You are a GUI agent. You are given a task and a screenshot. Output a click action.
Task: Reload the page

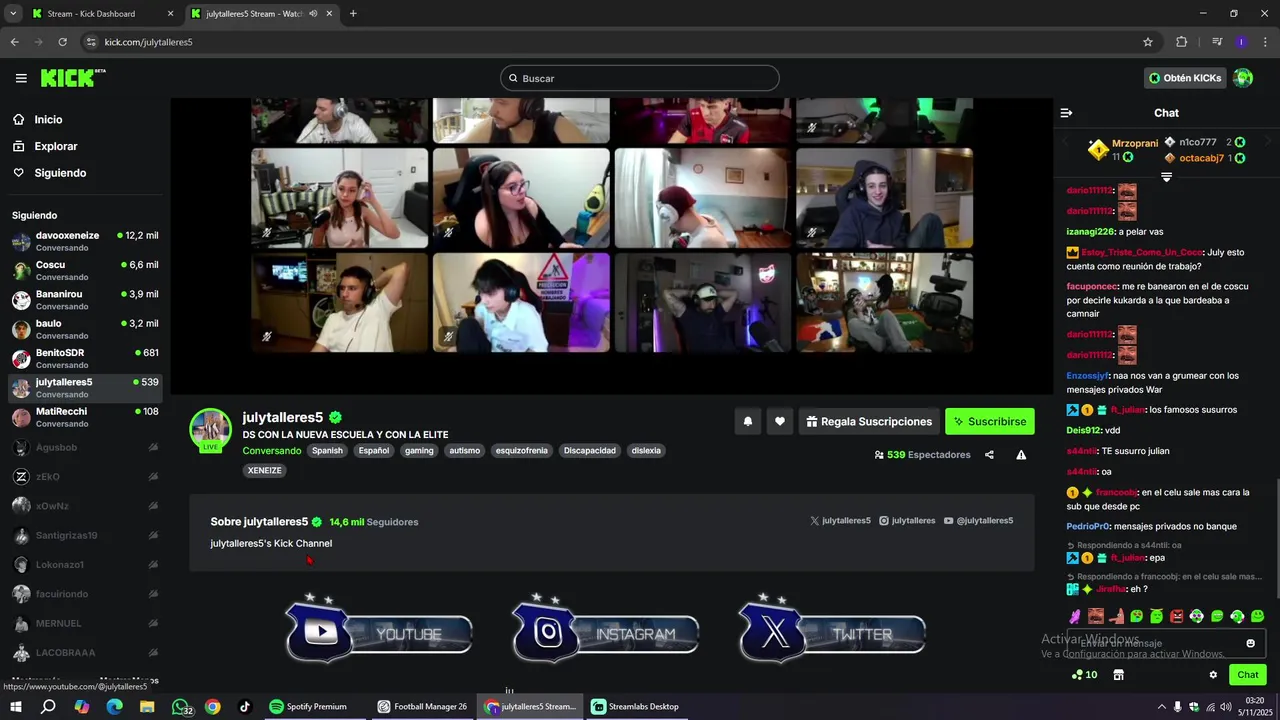[62, 42]
